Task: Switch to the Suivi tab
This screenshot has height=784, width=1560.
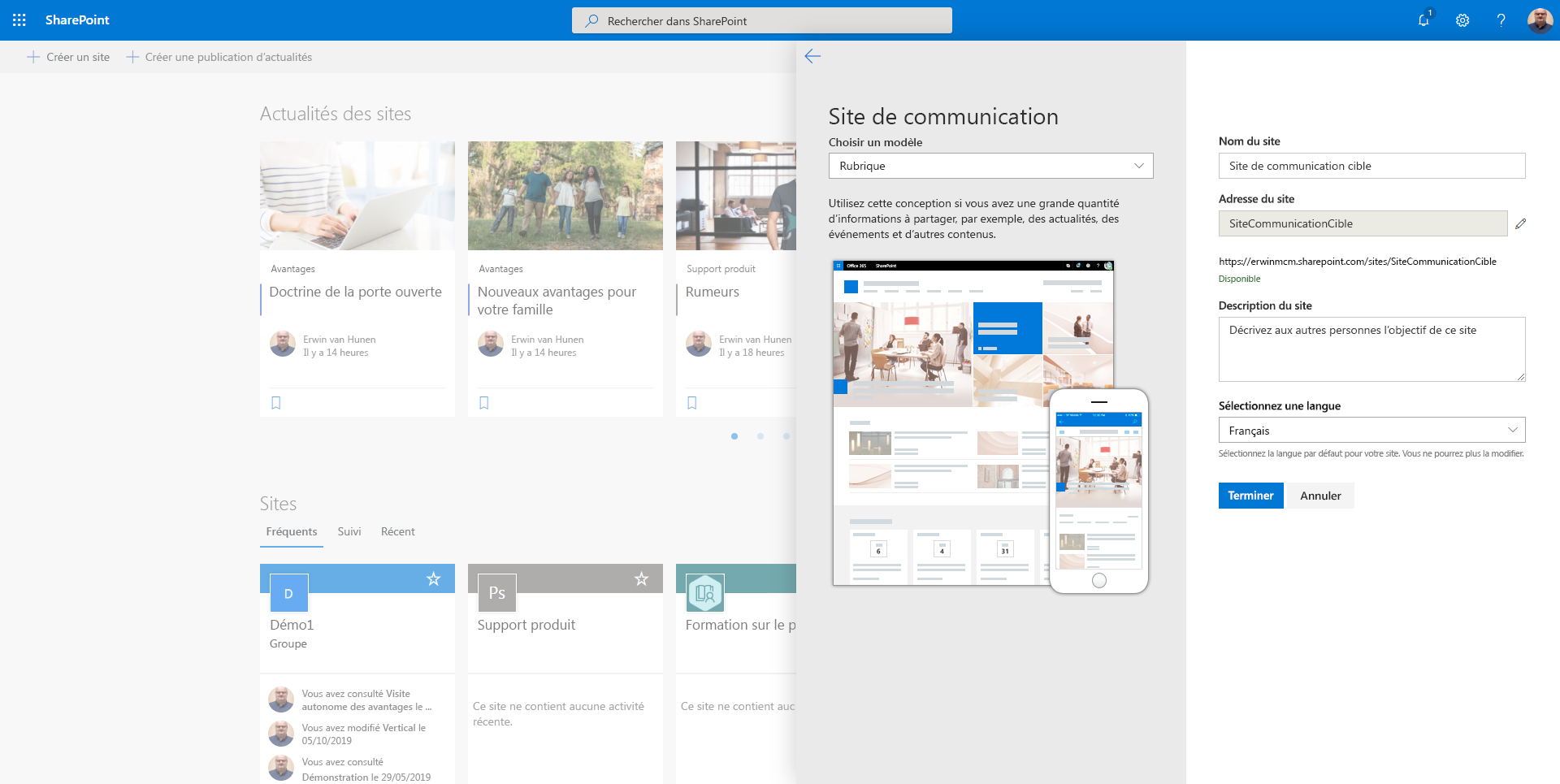Action: (349, 531)
